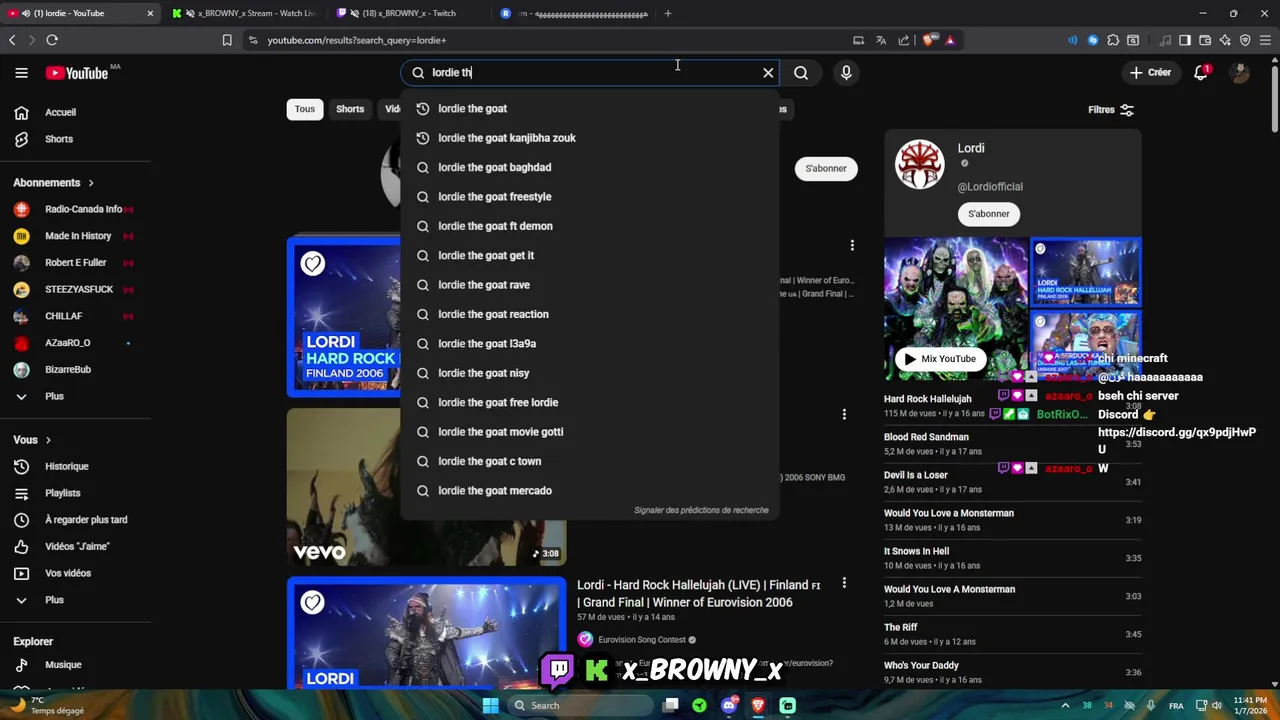The width and height of the screenshot is (1280, 720).
Task: Click the Créer button
Action: coord(1150,72)
